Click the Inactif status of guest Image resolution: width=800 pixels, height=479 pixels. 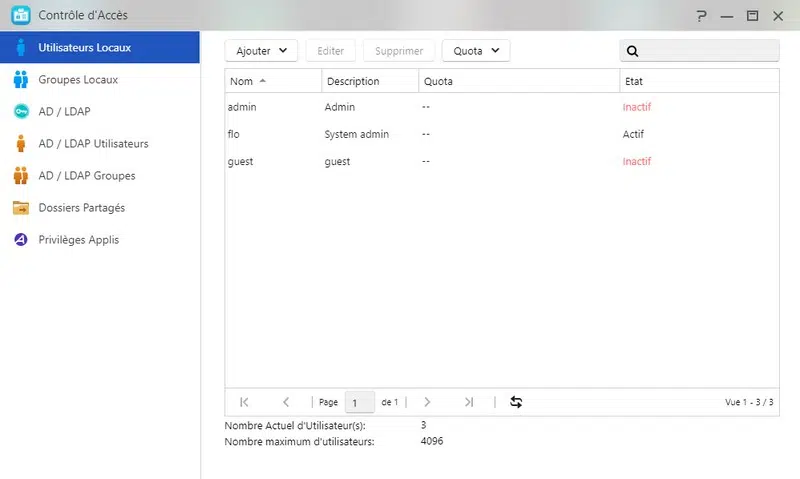pyautogui.click(x=637, y=161)
